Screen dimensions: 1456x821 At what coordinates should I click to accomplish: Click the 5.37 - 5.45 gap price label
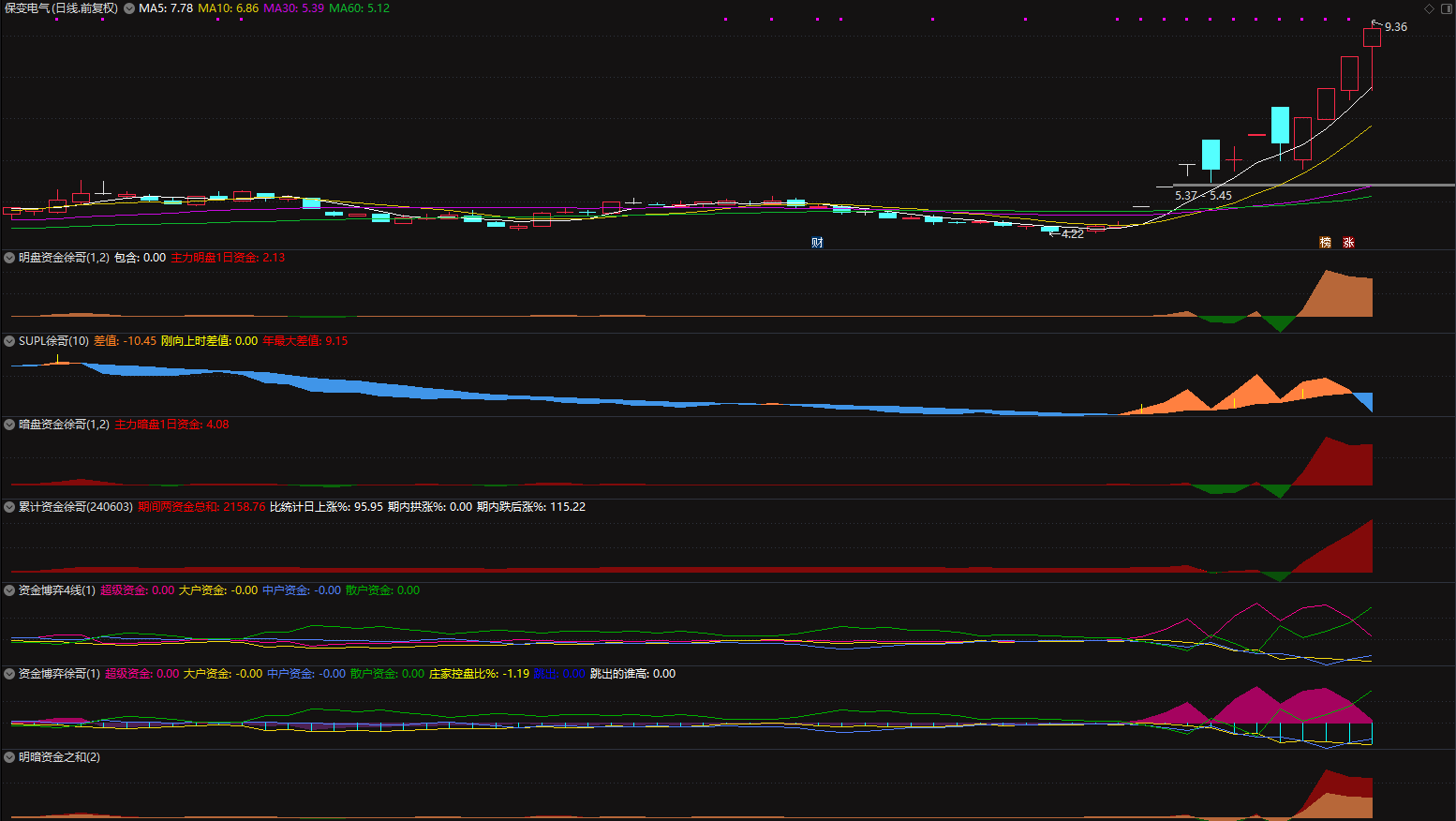click(1203, 196)
